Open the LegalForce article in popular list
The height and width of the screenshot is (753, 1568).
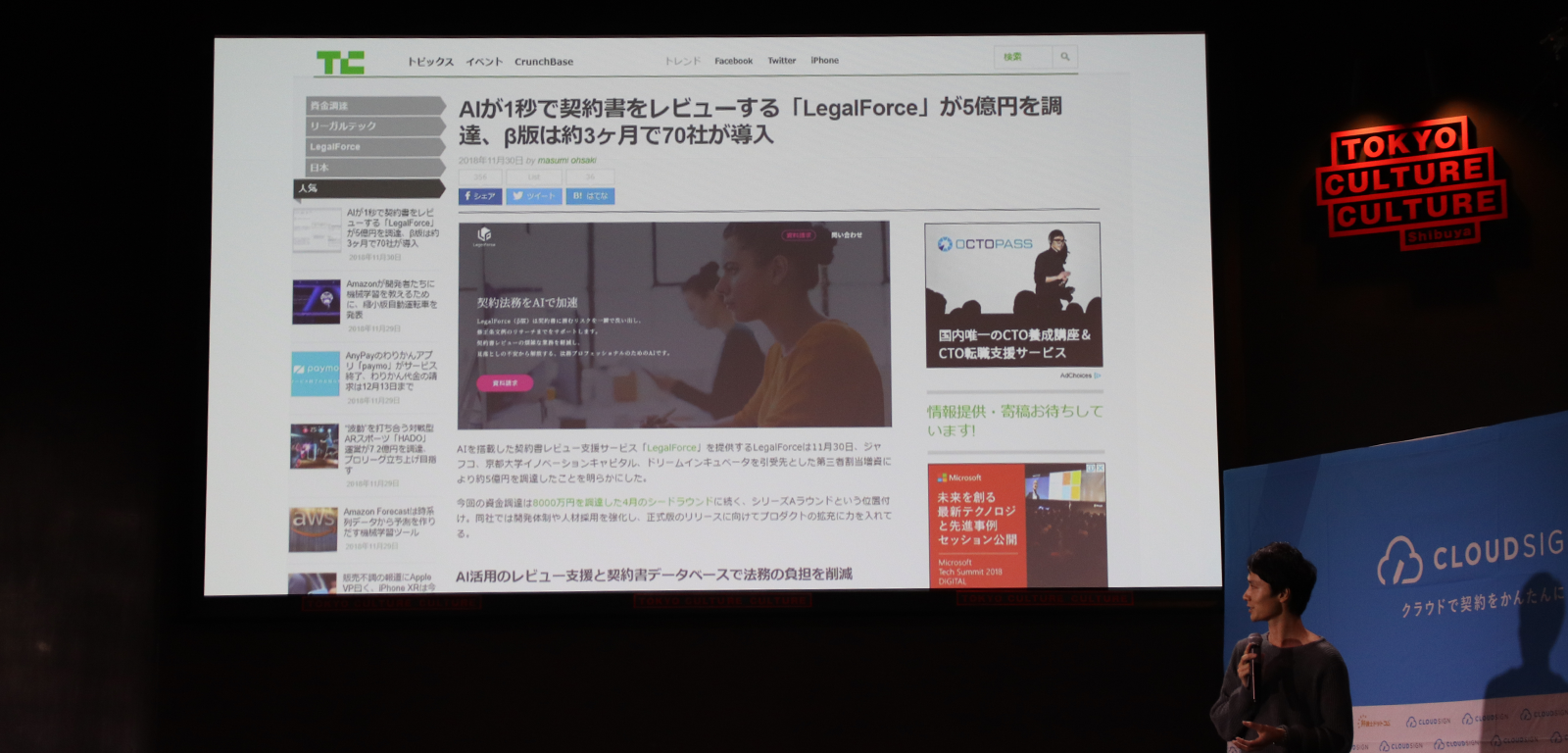pos(393,227)
